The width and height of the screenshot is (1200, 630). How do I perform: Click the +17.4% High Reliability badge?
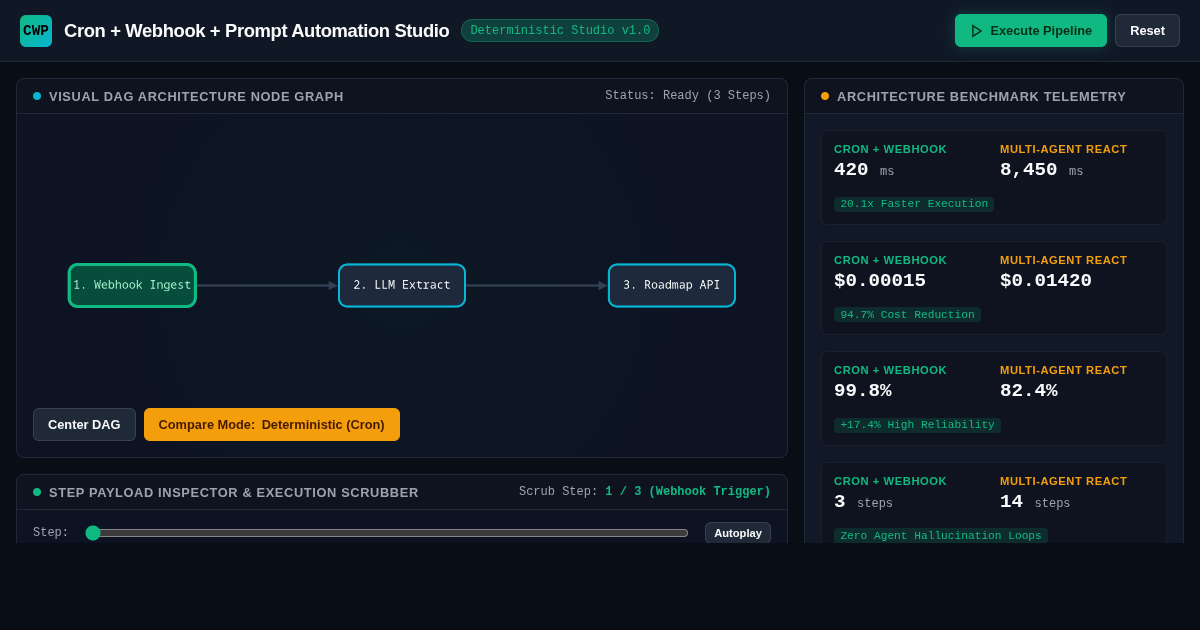(x=917, y=425)
